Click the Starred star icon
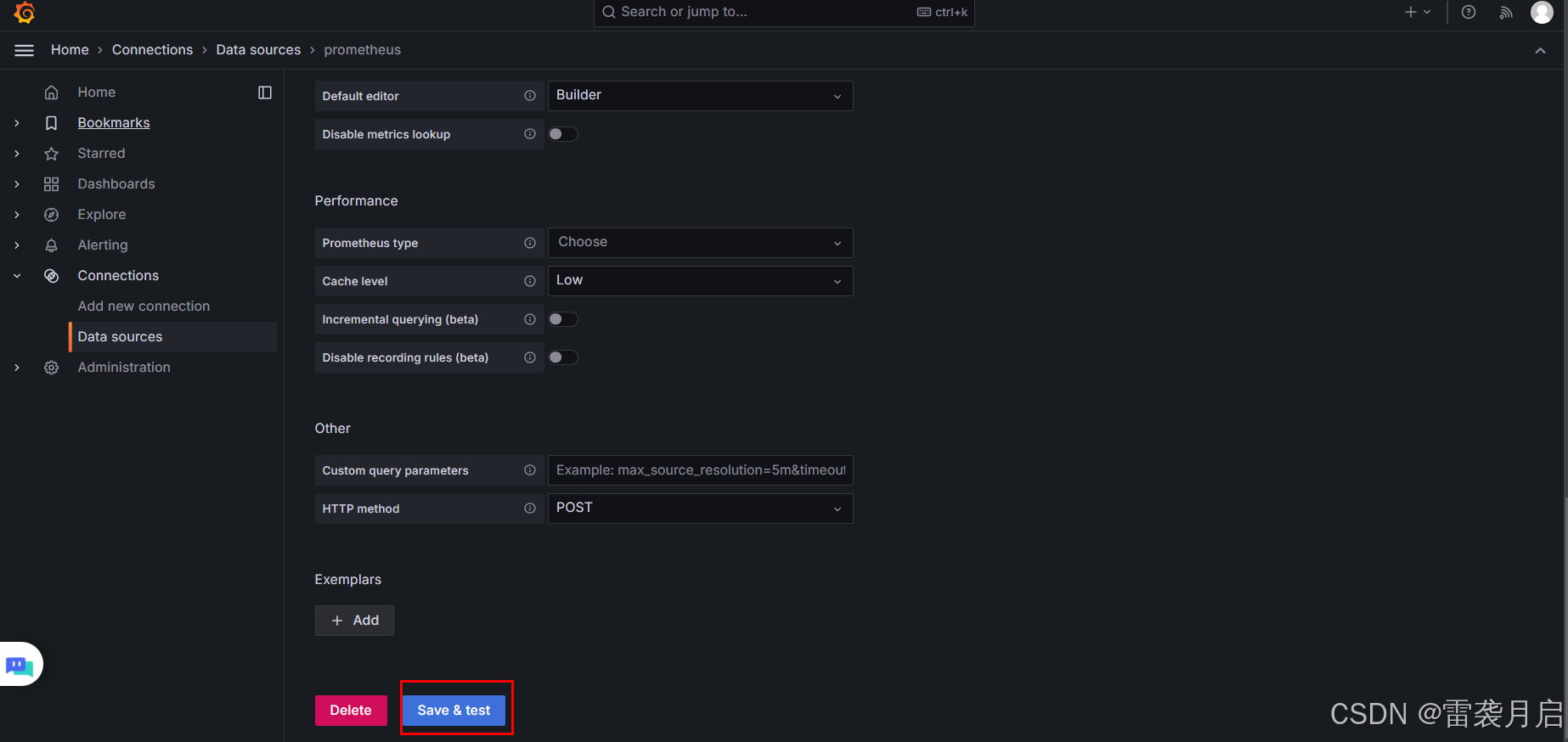1568x742 pixels. click(52, 154)
